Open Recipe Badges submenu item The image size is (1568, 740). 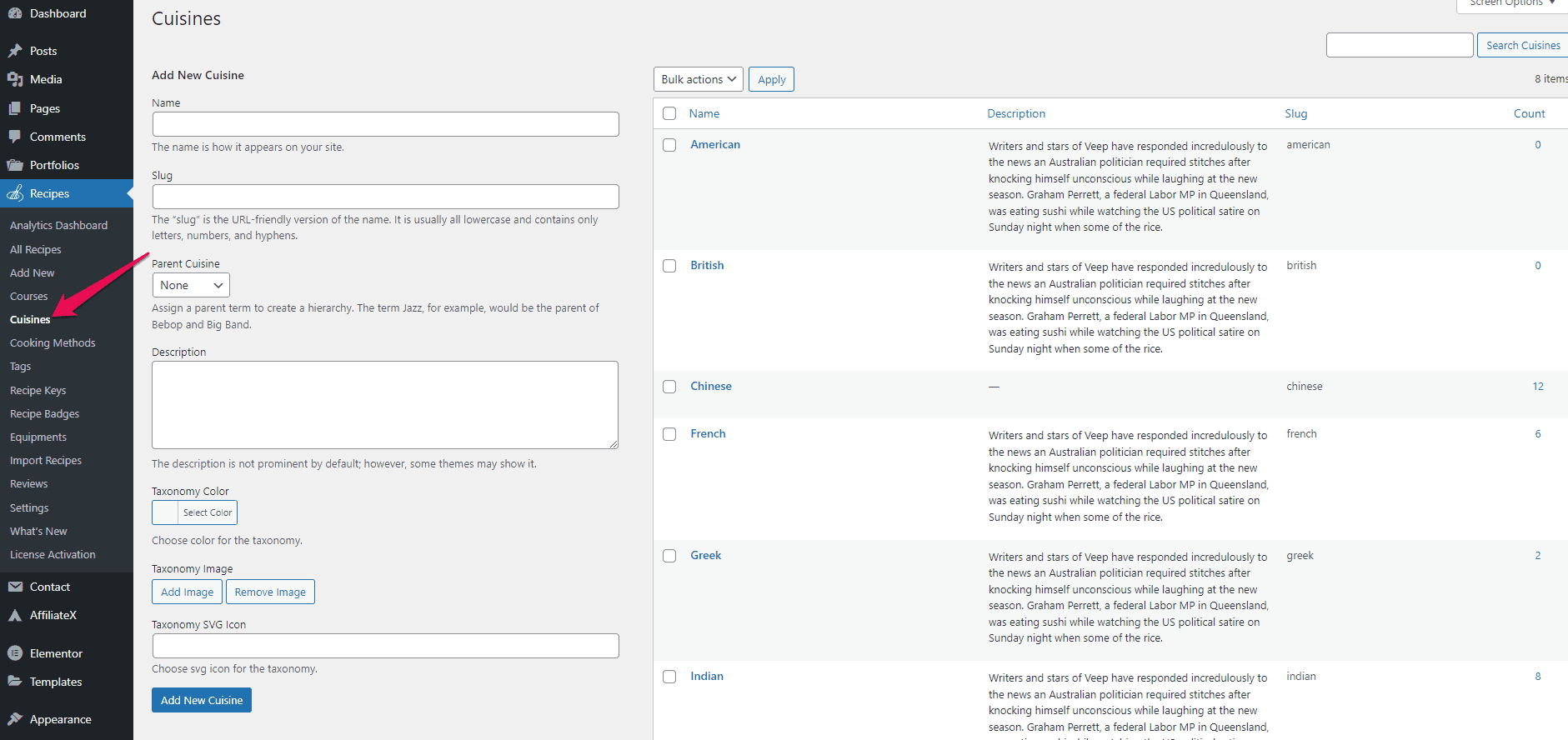pyautogui.click(x=45, y=413)
